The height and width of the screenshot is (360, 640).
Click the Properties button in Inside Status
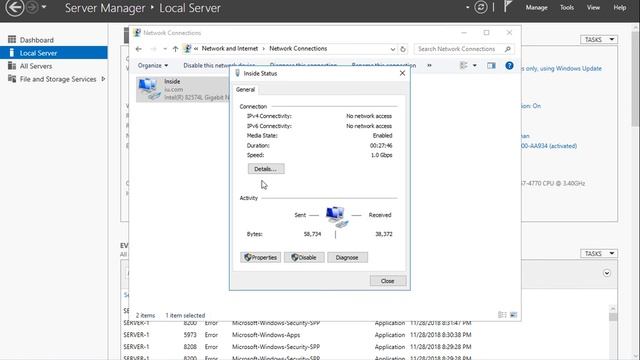(260, 257)
